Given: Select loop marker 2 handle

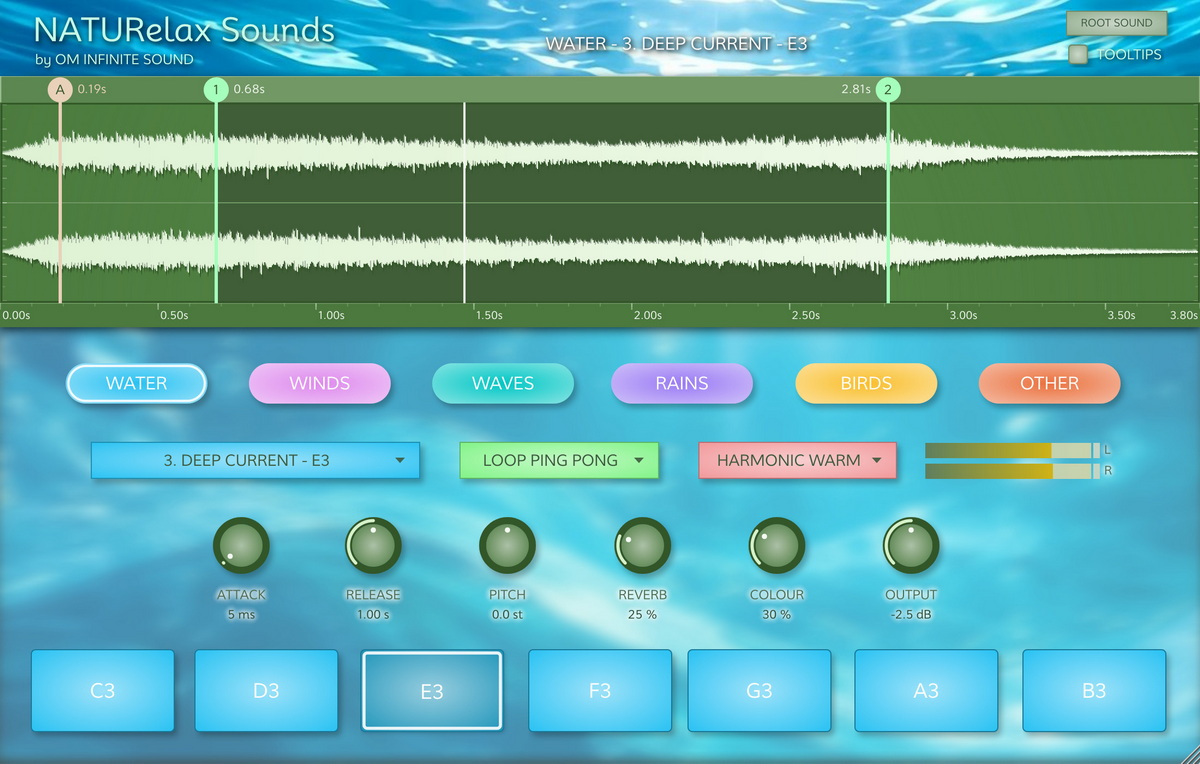Looking at the screenshot, I should pos(888,90).
